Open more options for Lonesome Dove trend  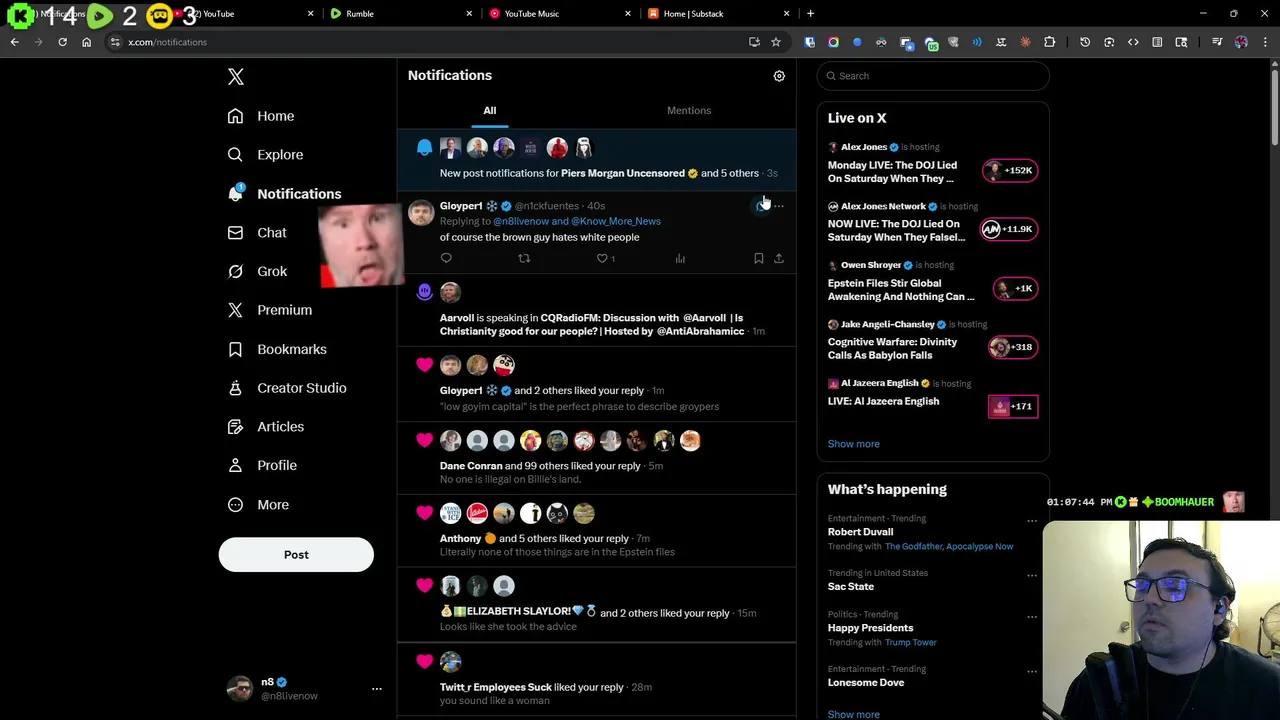1032,671
